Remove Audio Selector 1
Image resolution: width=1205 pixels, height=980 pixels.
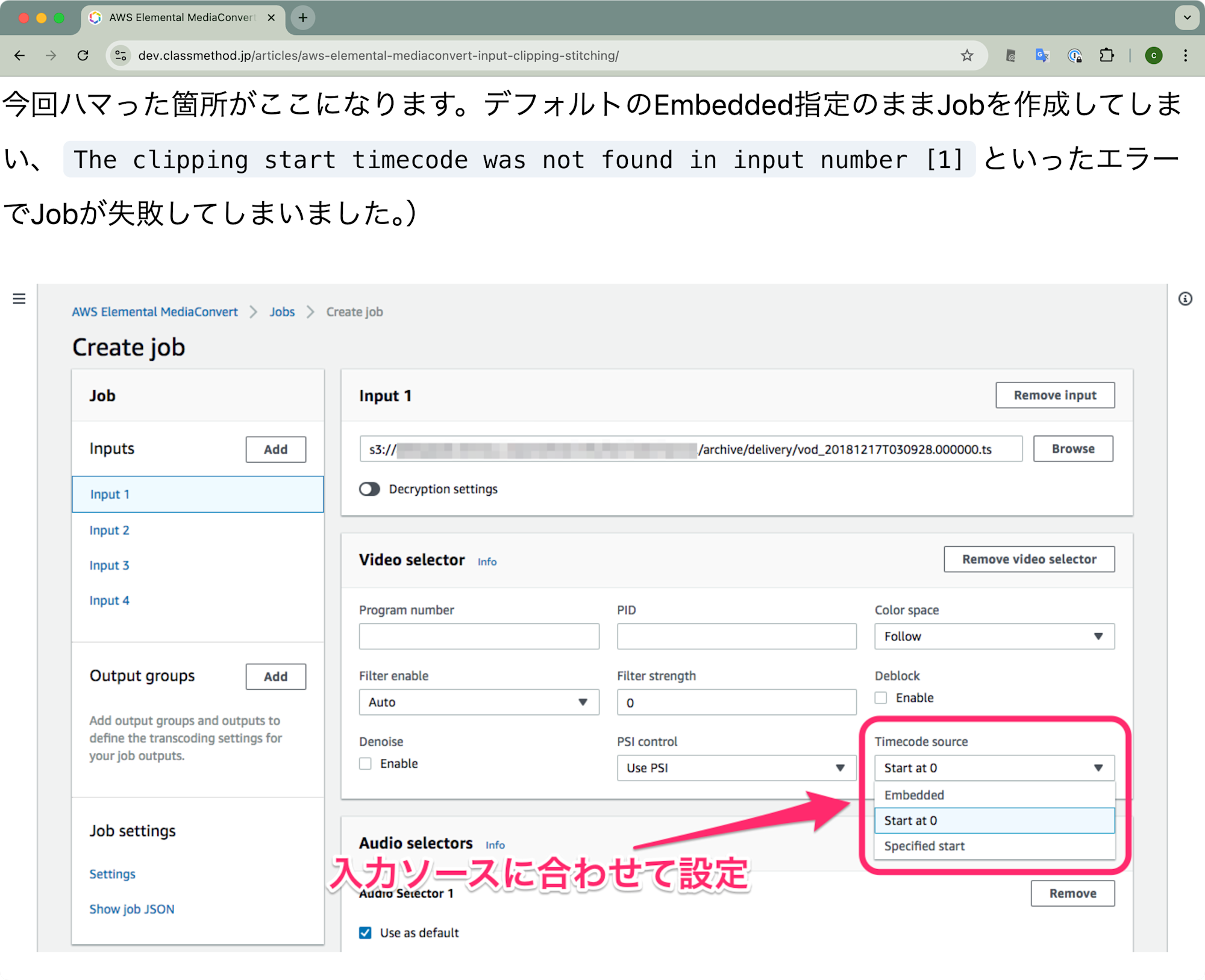tap(1072, 893)
